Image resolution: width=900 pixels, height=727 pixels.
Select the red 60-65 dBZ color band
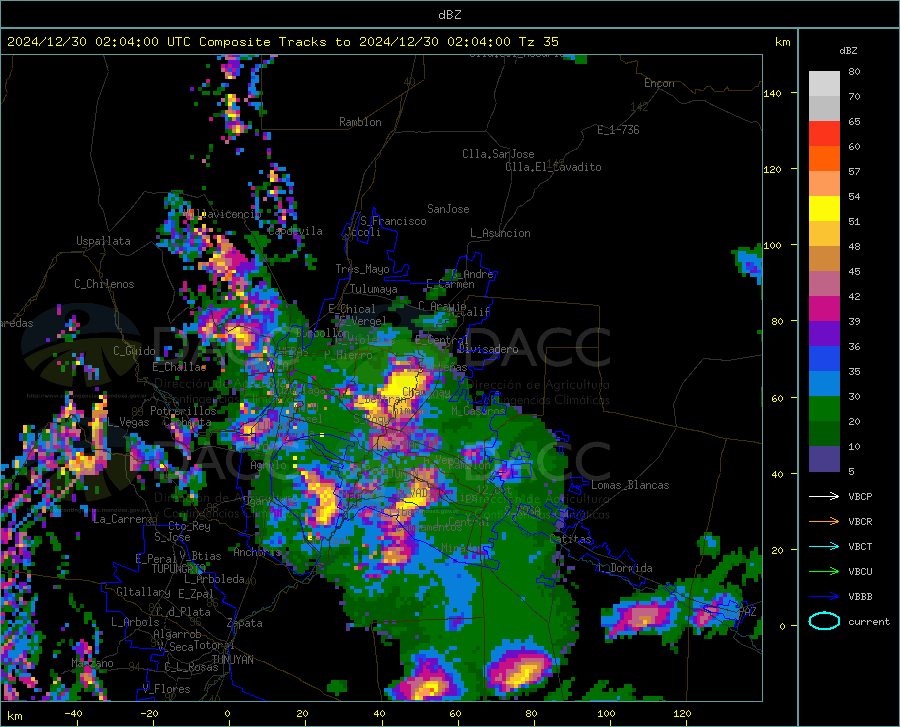pos(824,134)
